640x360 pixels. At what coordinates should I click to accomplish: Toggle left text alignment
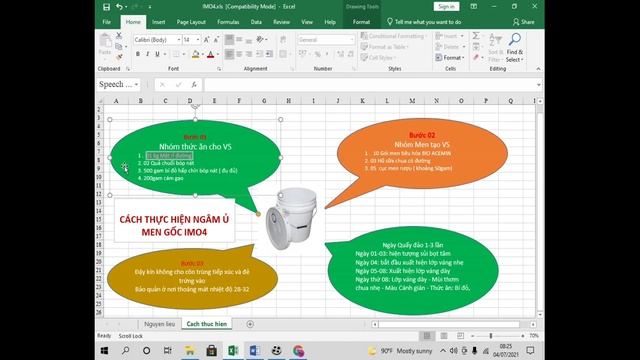[x=229, y=54]
